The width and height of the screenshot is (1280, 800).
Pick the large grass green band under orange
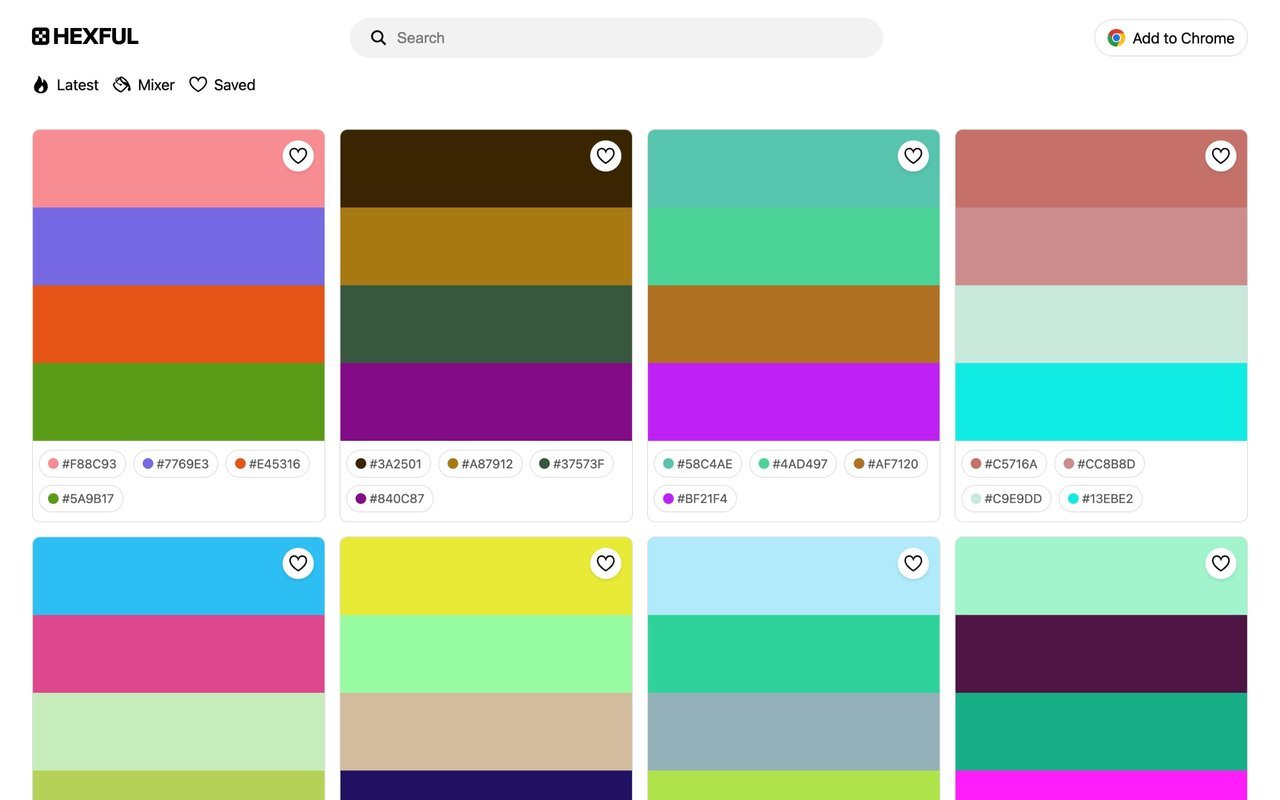(179, 402)
